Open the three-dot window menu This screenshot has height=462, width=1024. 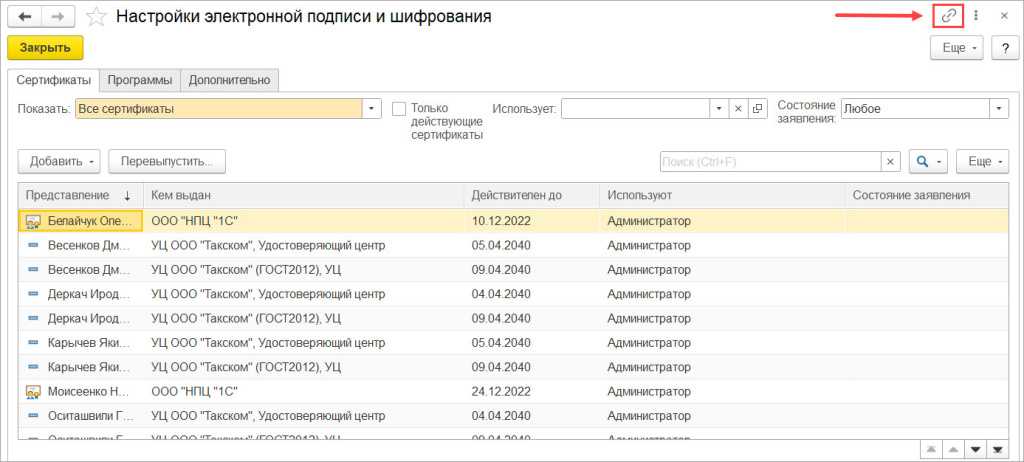point(976,16)
